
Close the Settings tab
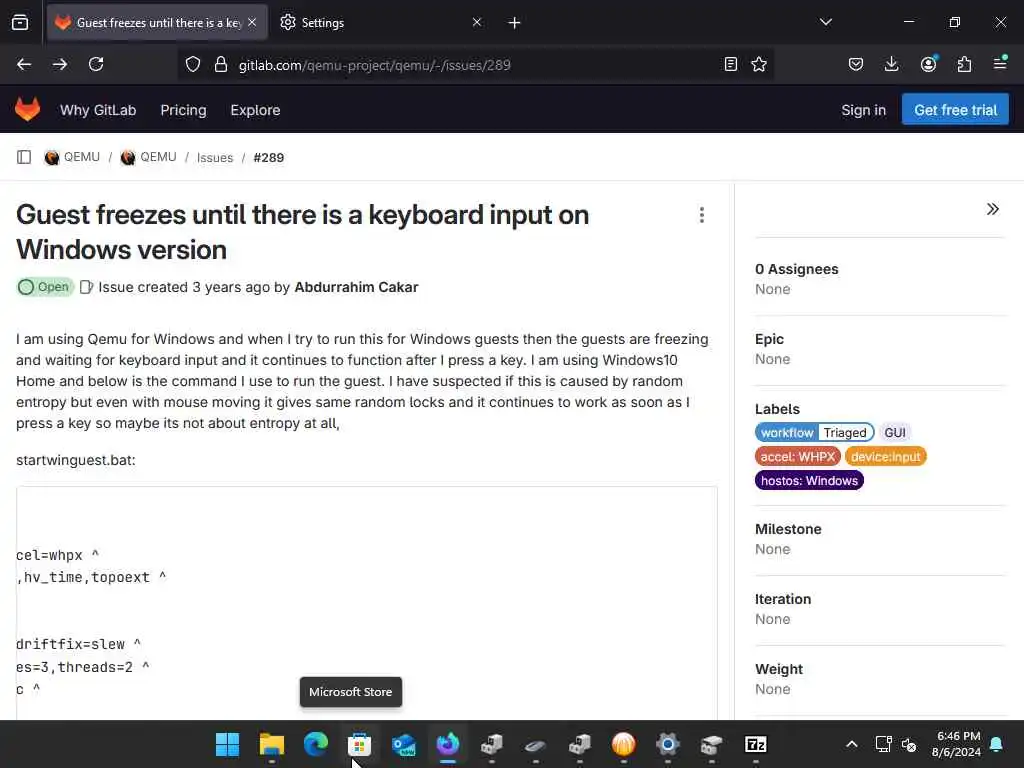[x=477, y=22]
